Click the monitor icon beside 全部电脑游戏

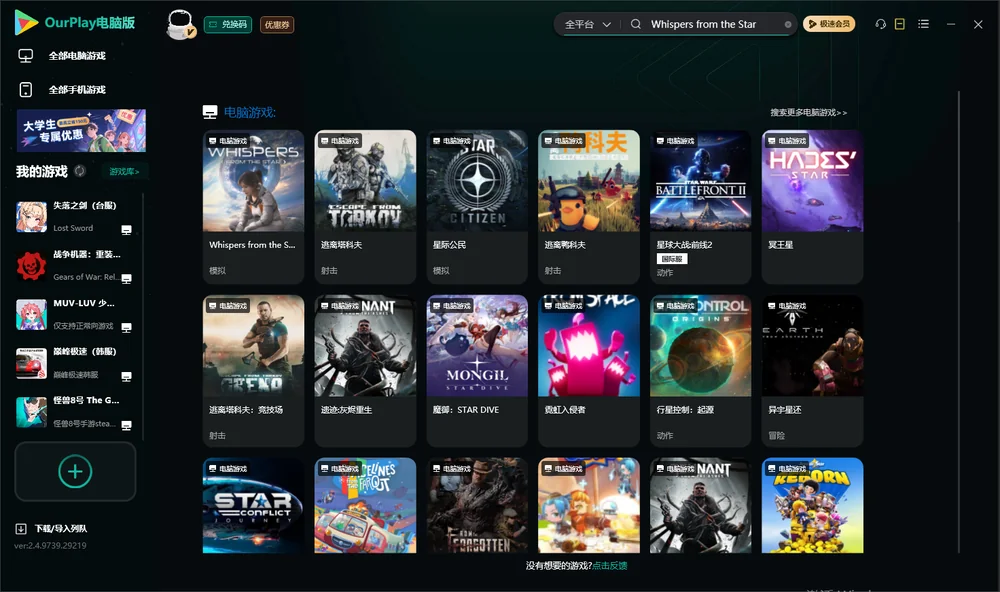point(26,56)
